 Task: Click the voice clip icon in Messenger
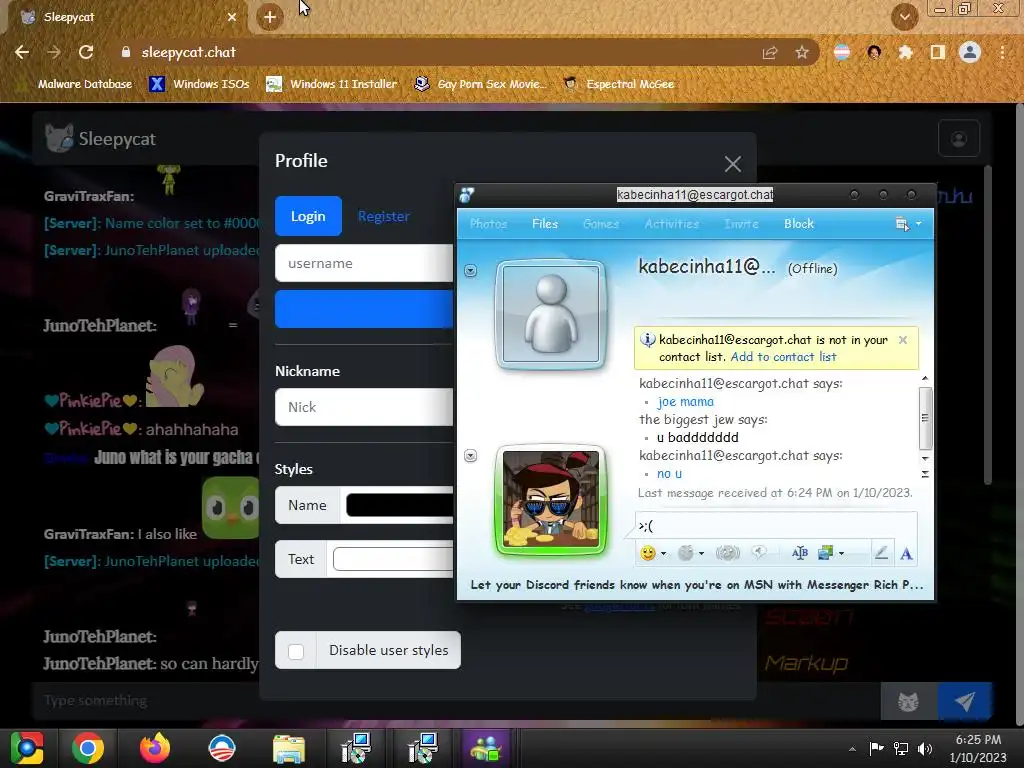(x=759, y=552)
